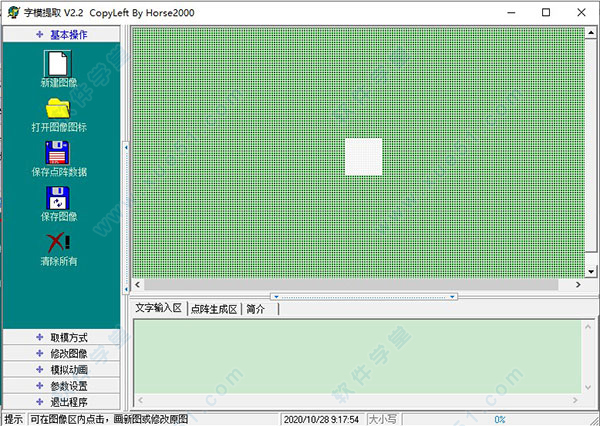
Task: Switch to the 文字输入区 tab
Action: tap(159, 309)
